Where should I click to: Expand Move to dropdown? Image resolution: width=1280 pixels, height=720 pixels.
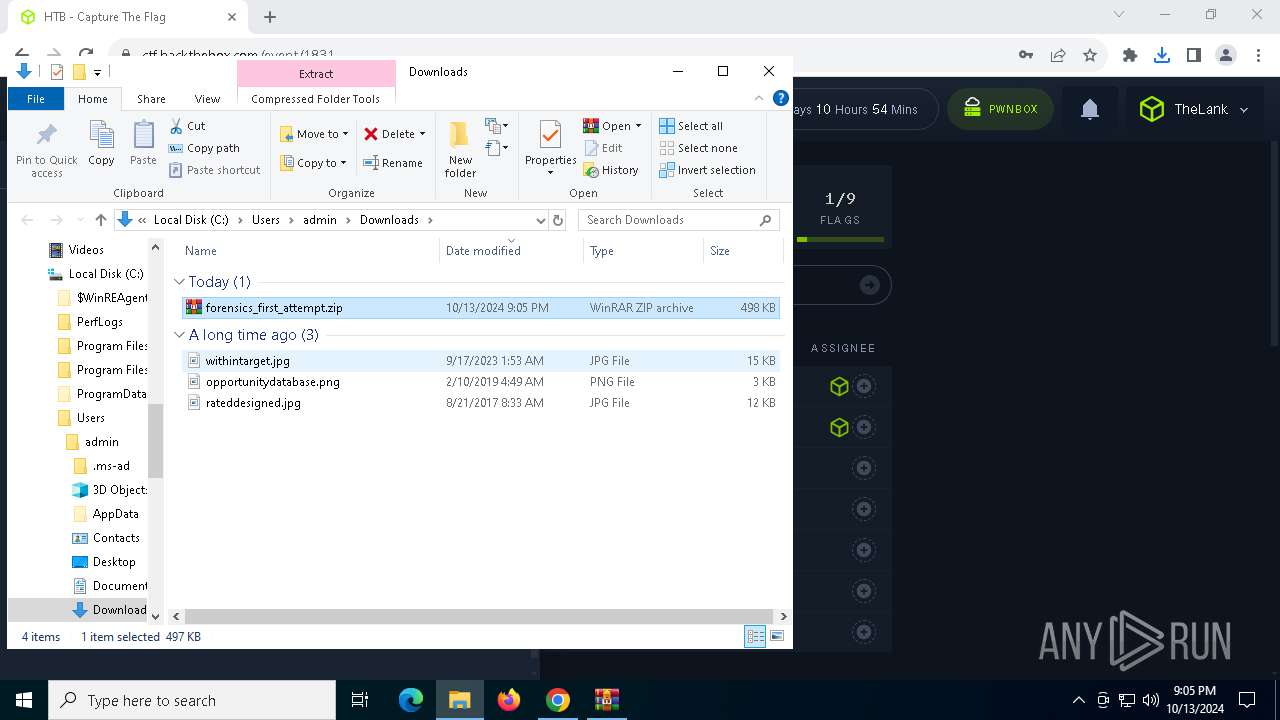(x=345, y=134)
